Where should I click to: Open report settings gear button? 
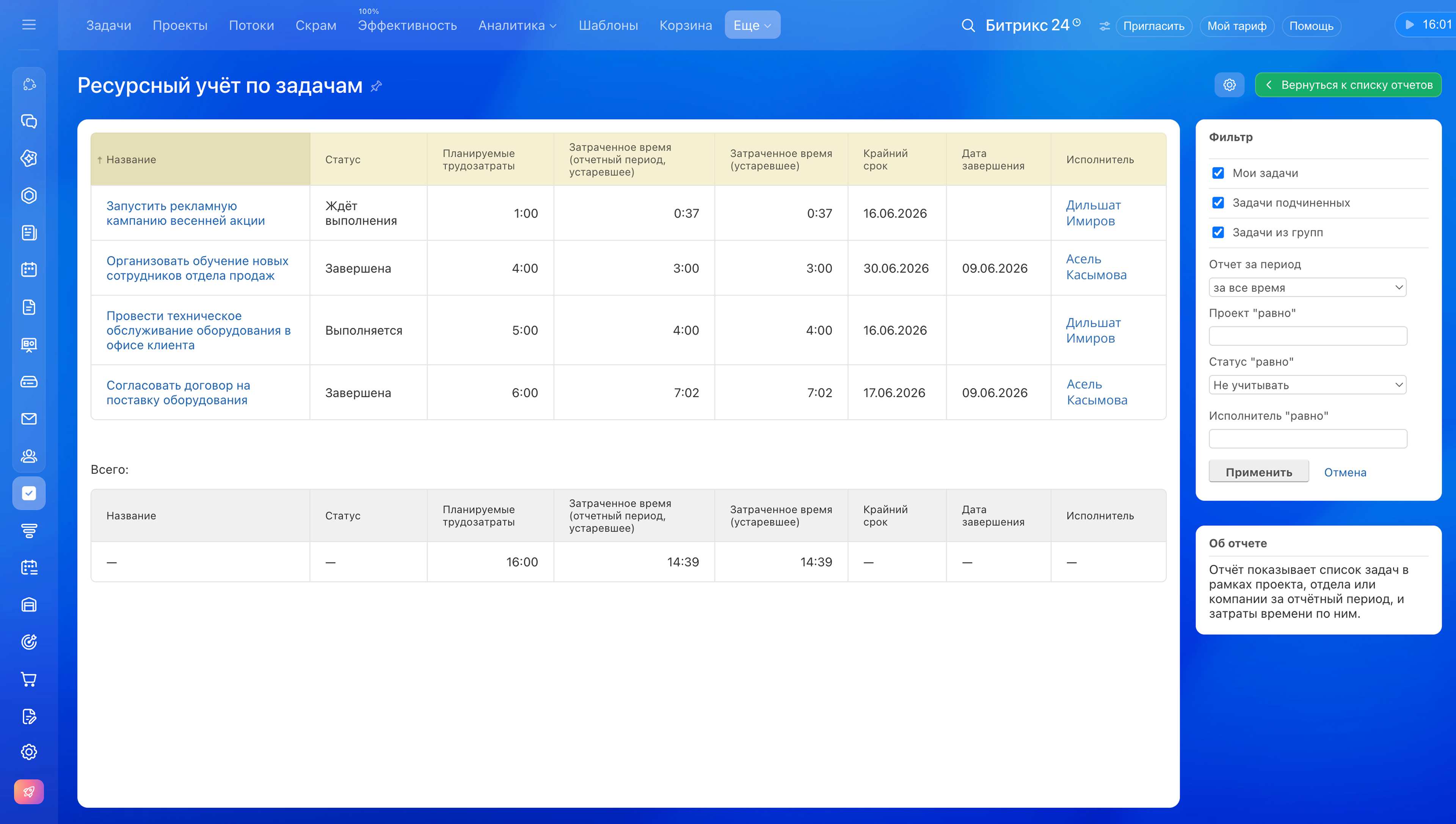click(x=1229, y=85)
